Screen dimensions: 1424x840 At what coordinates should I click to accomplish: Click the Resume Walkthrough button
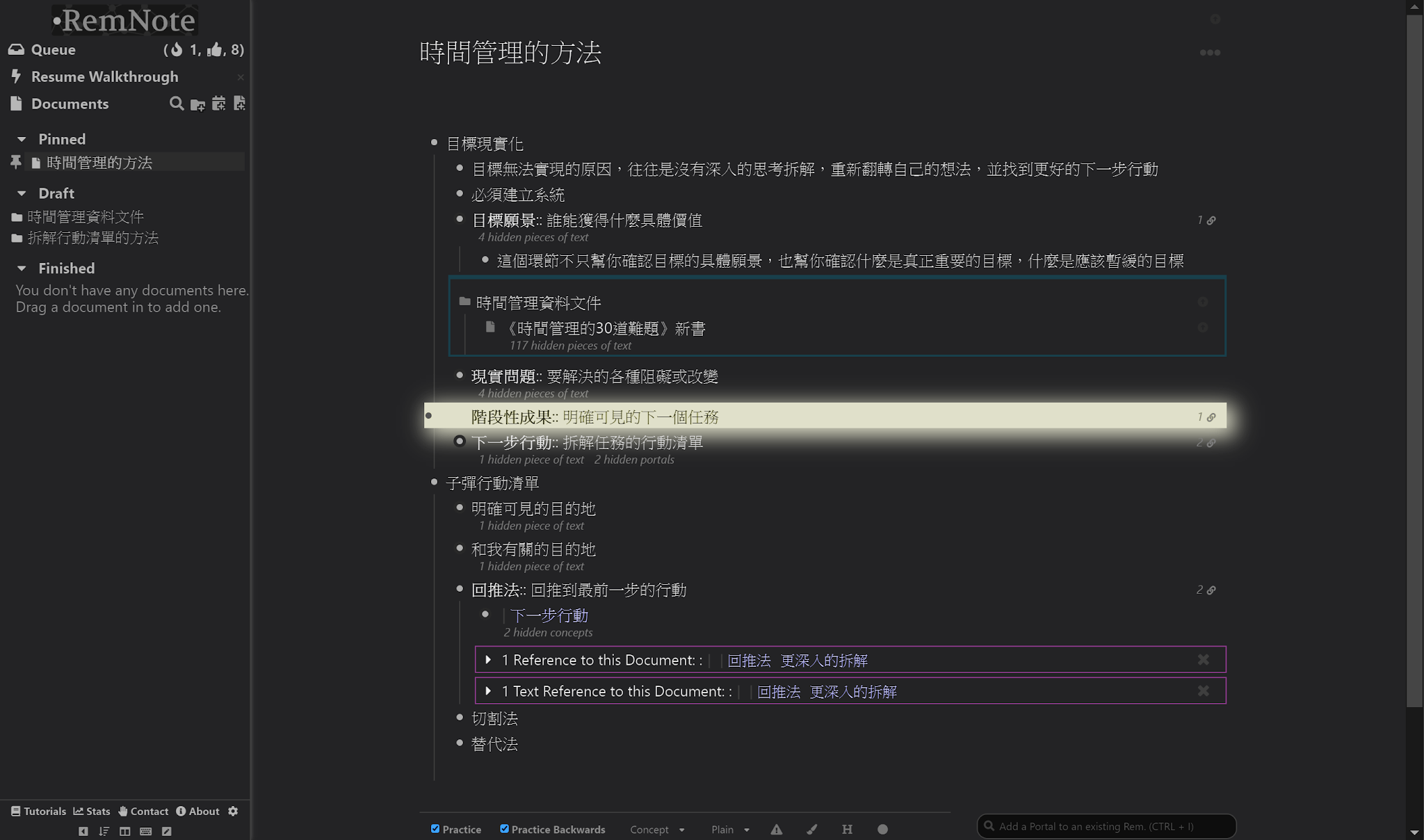(x=104, y=76)
